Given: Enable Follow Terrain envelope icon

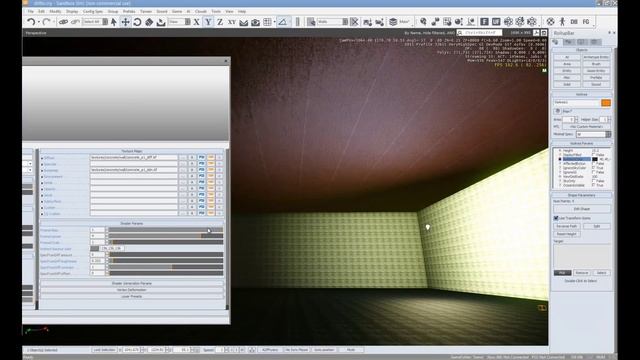Looking at the screenshot, I should pyautogui.click(x=244, y=22).
